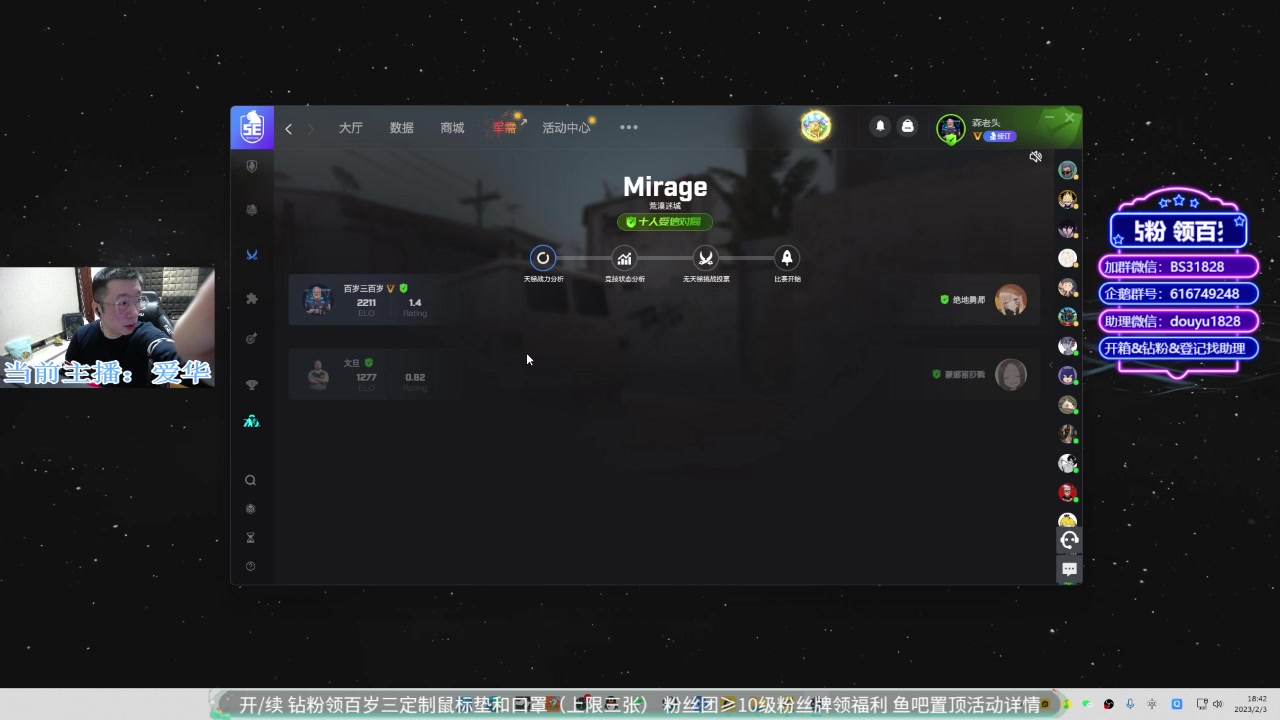Go back with the left arrow
The image size is (1280, 720).
pos(288,128)
